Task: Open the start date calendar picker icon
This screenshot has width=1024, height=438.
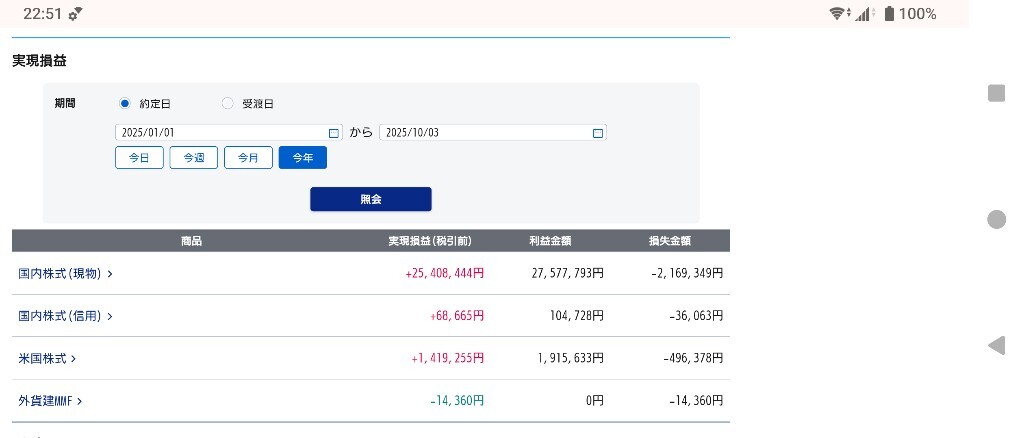Action: click(x=334, y=133)
